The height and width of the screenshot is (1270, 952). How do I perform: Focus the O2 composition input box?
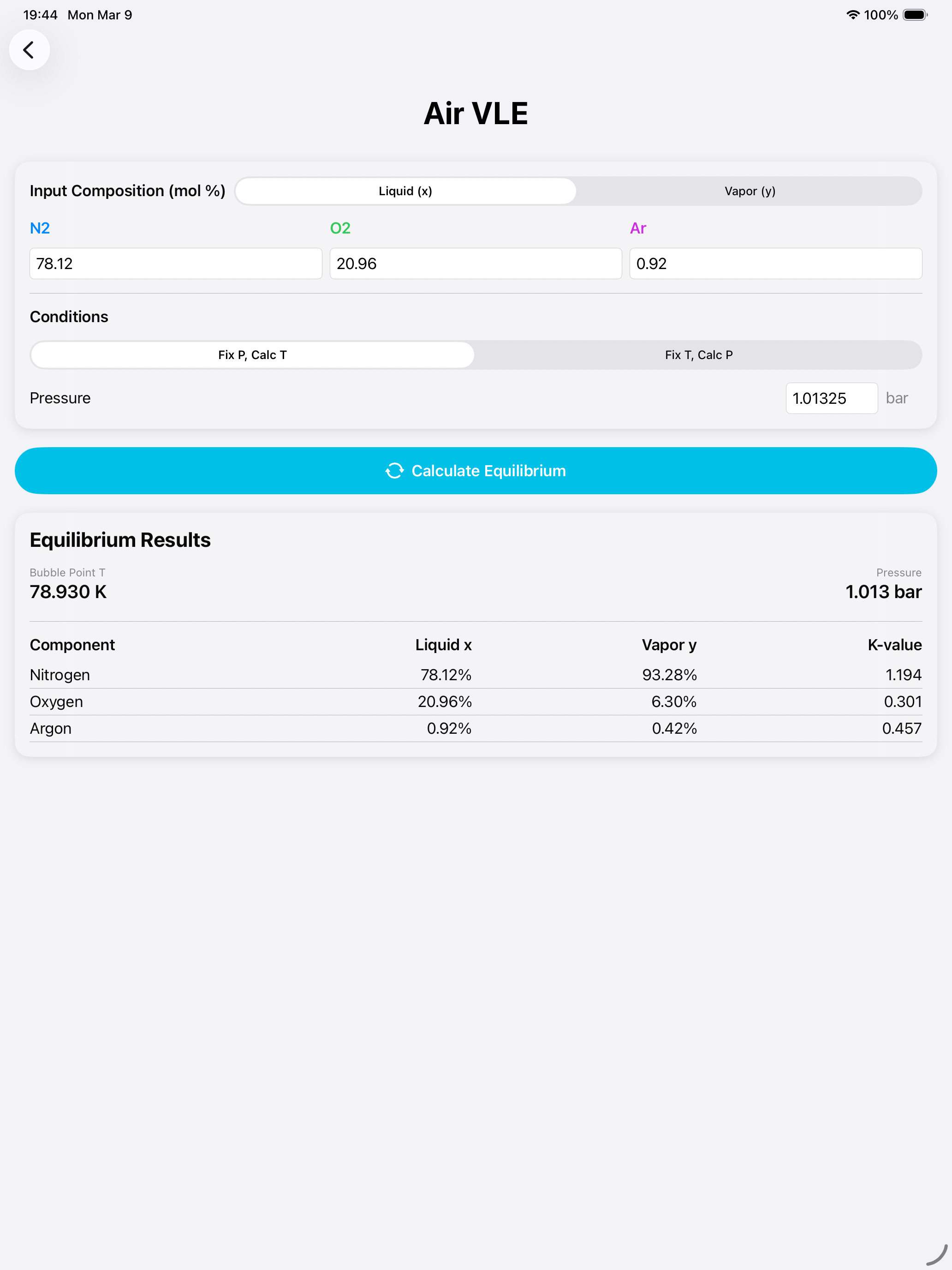pyautogui.click(x=476, y=264)
